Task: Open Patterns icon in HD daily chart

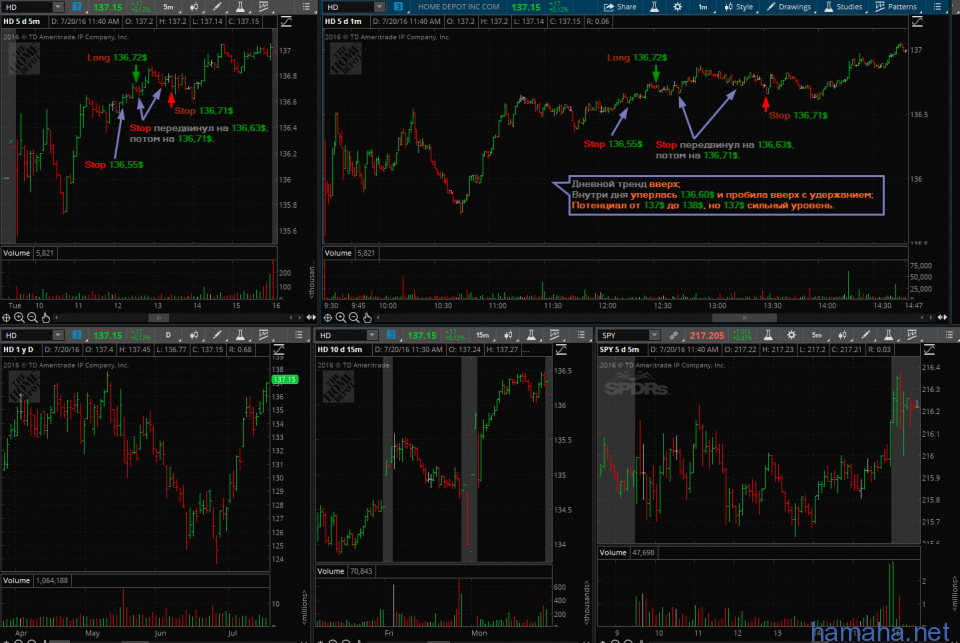Action: pos(263,336)
